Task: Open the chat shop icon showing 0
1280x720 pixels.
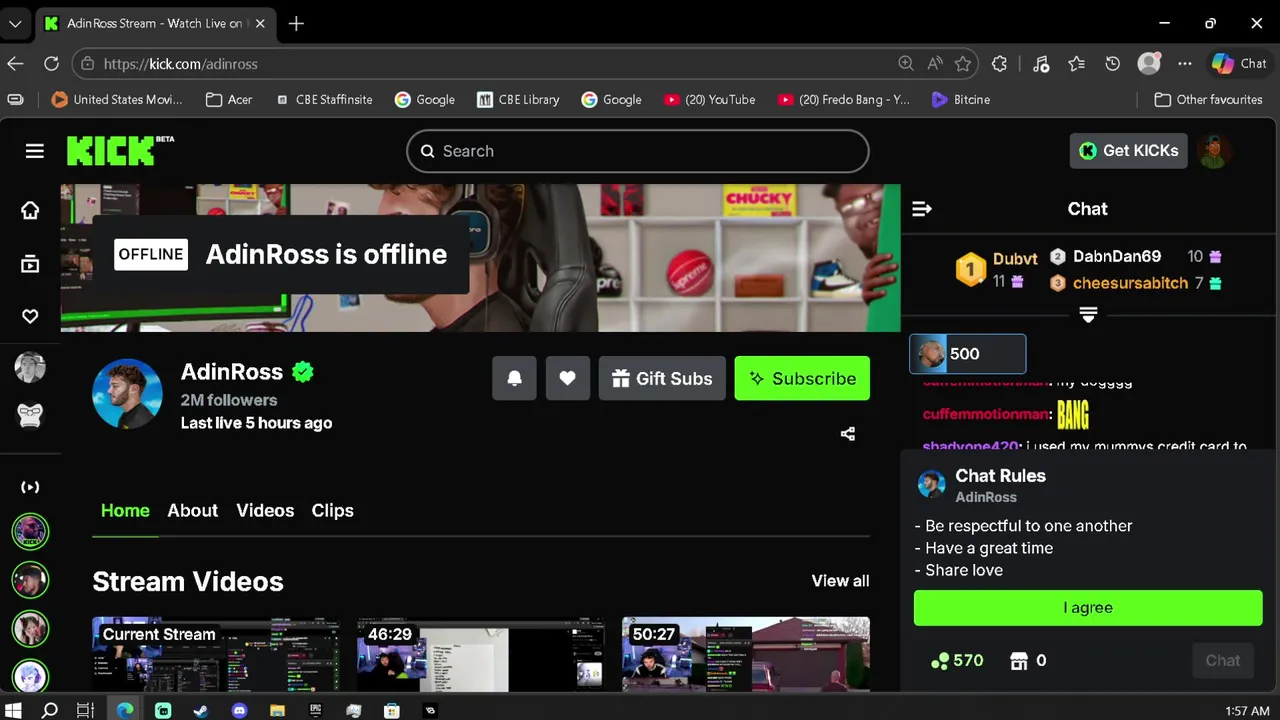Action: (1019, 660)
